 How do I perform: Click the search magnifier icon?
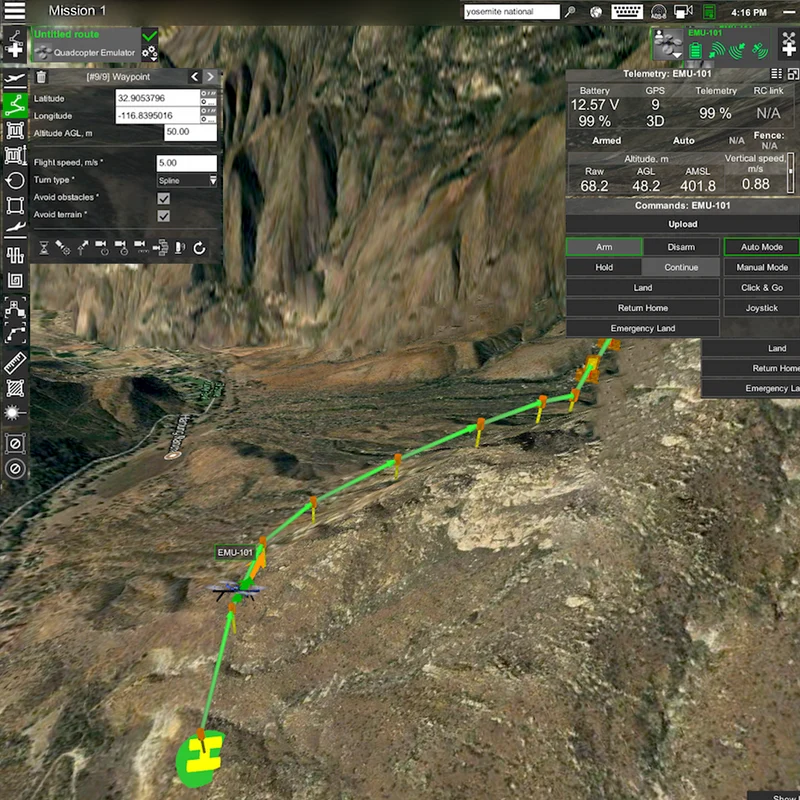coord(570,11)
